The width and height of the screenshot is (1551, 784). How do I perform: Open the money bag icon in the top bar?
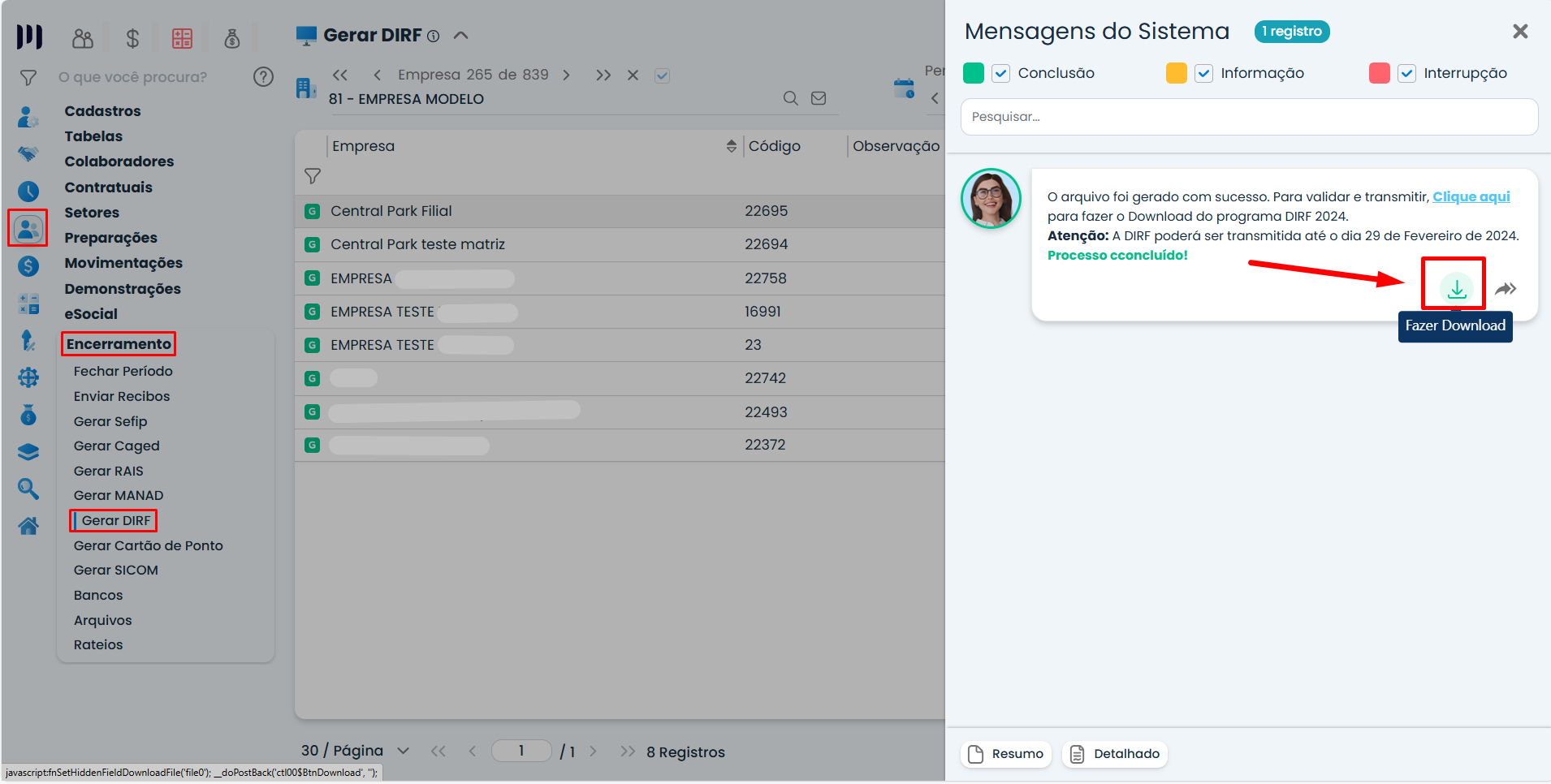pos(232,37)
